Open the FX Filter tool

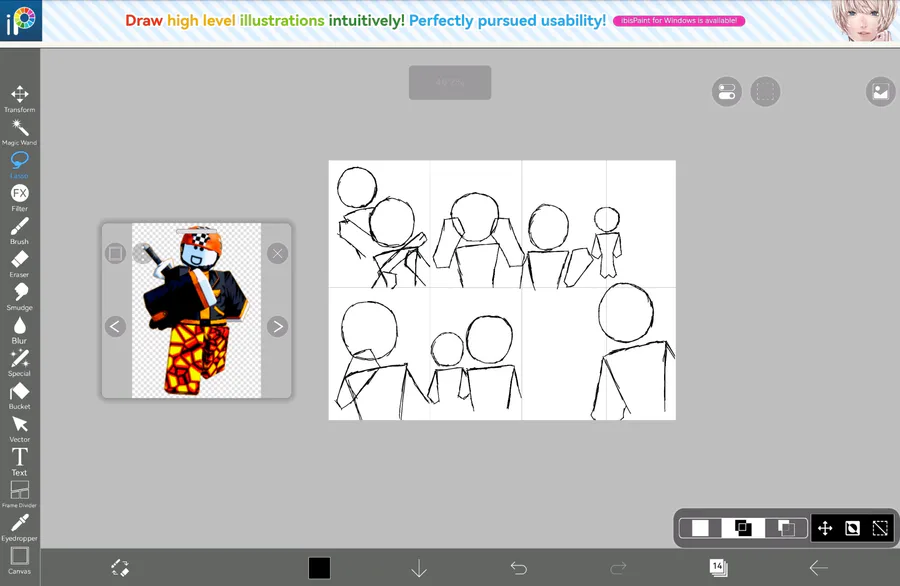(20, 198)
